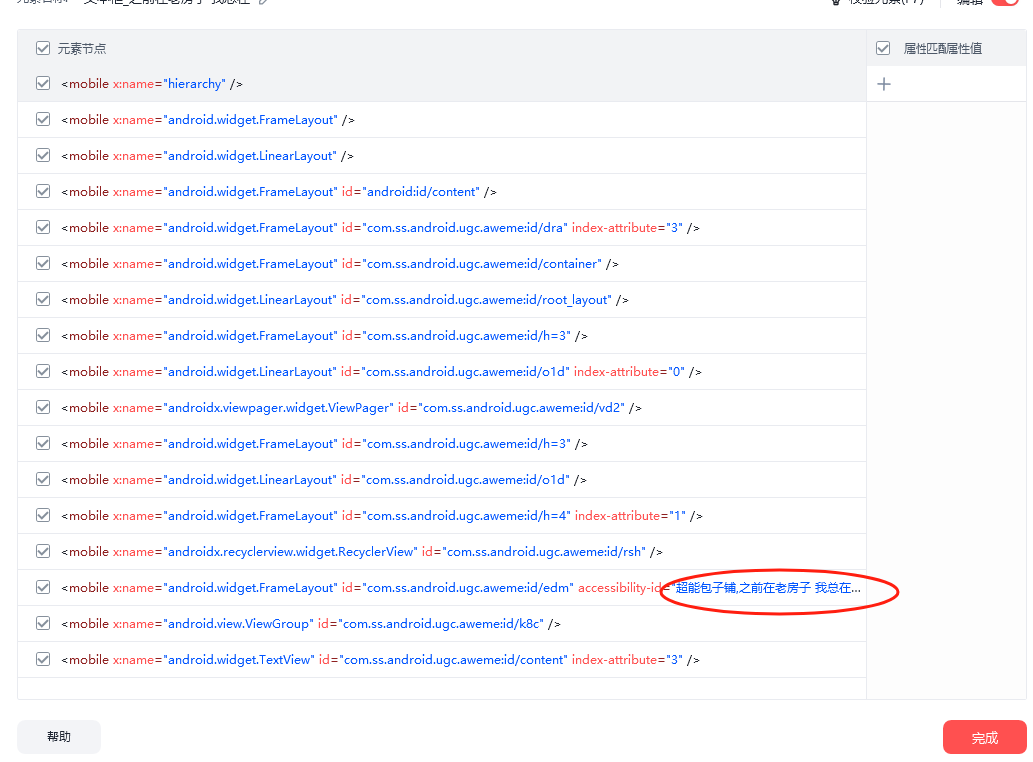This screenshot has height=762, width=1033.
Task: Uncheck the TextView aweme:id/content row checkbox
Action: pyautogui.click(x=43, y=659)
